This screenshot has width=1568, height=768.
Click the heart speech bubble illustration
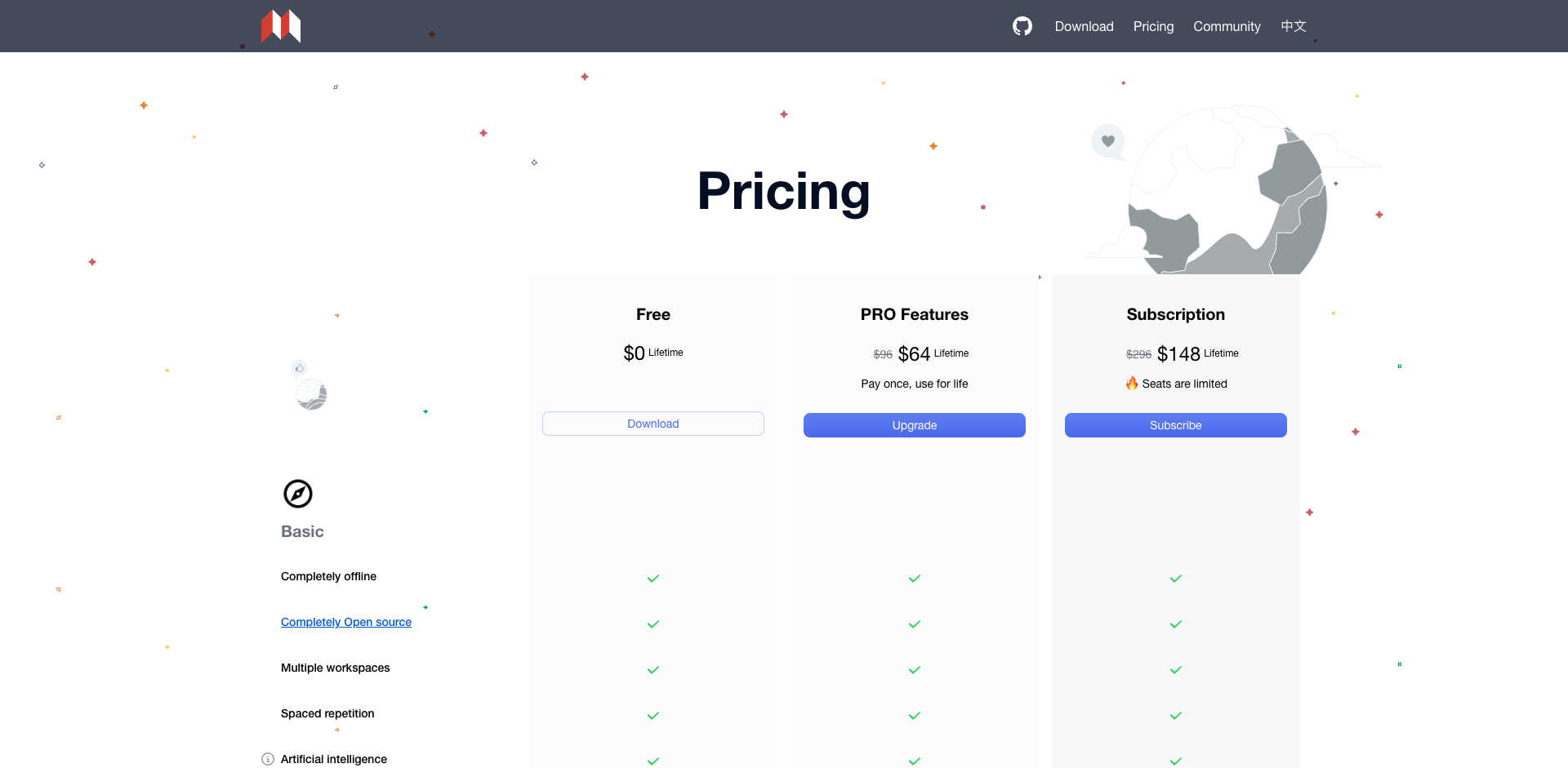click(1108, 141)
